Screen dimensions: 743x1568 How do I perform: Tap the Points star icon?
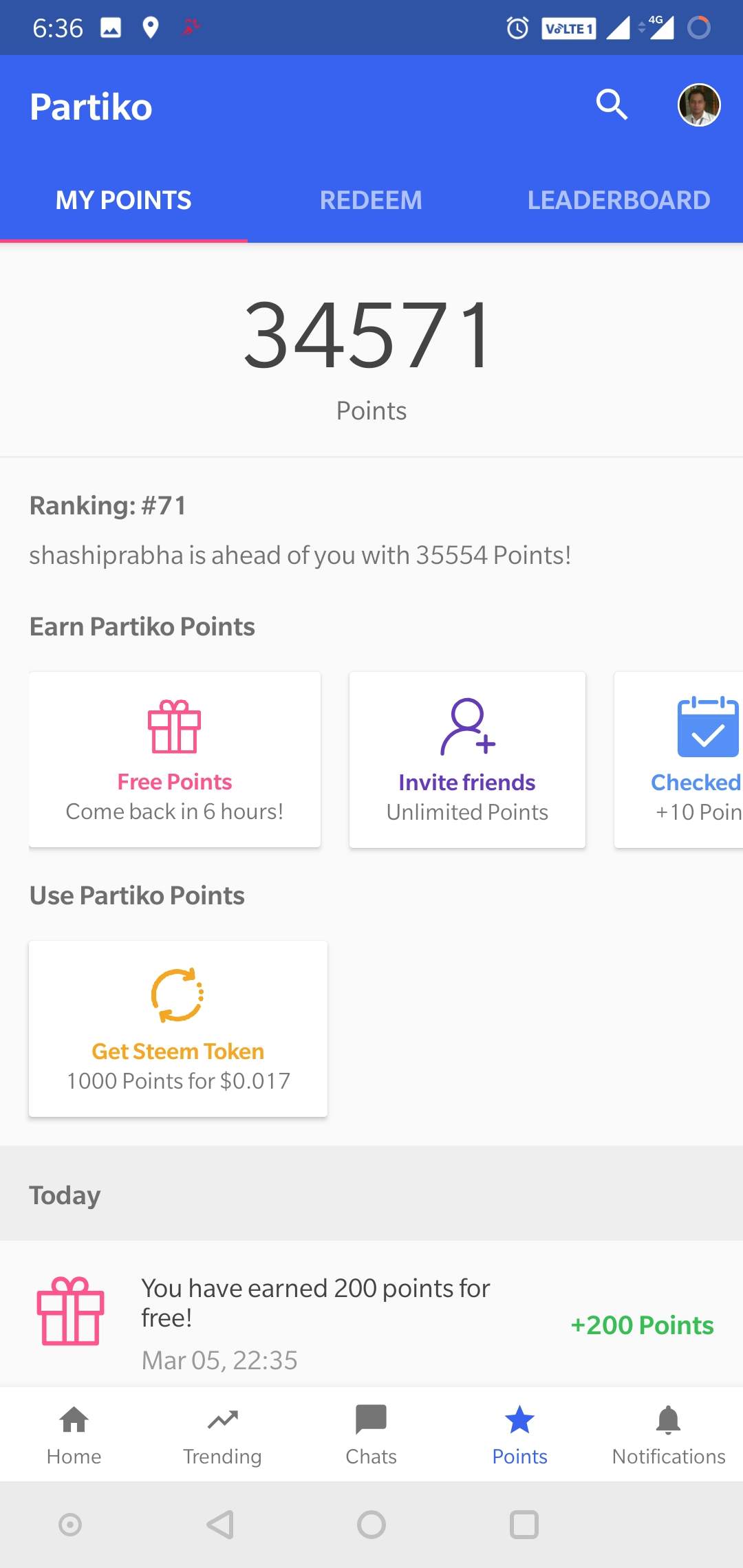519,1421
